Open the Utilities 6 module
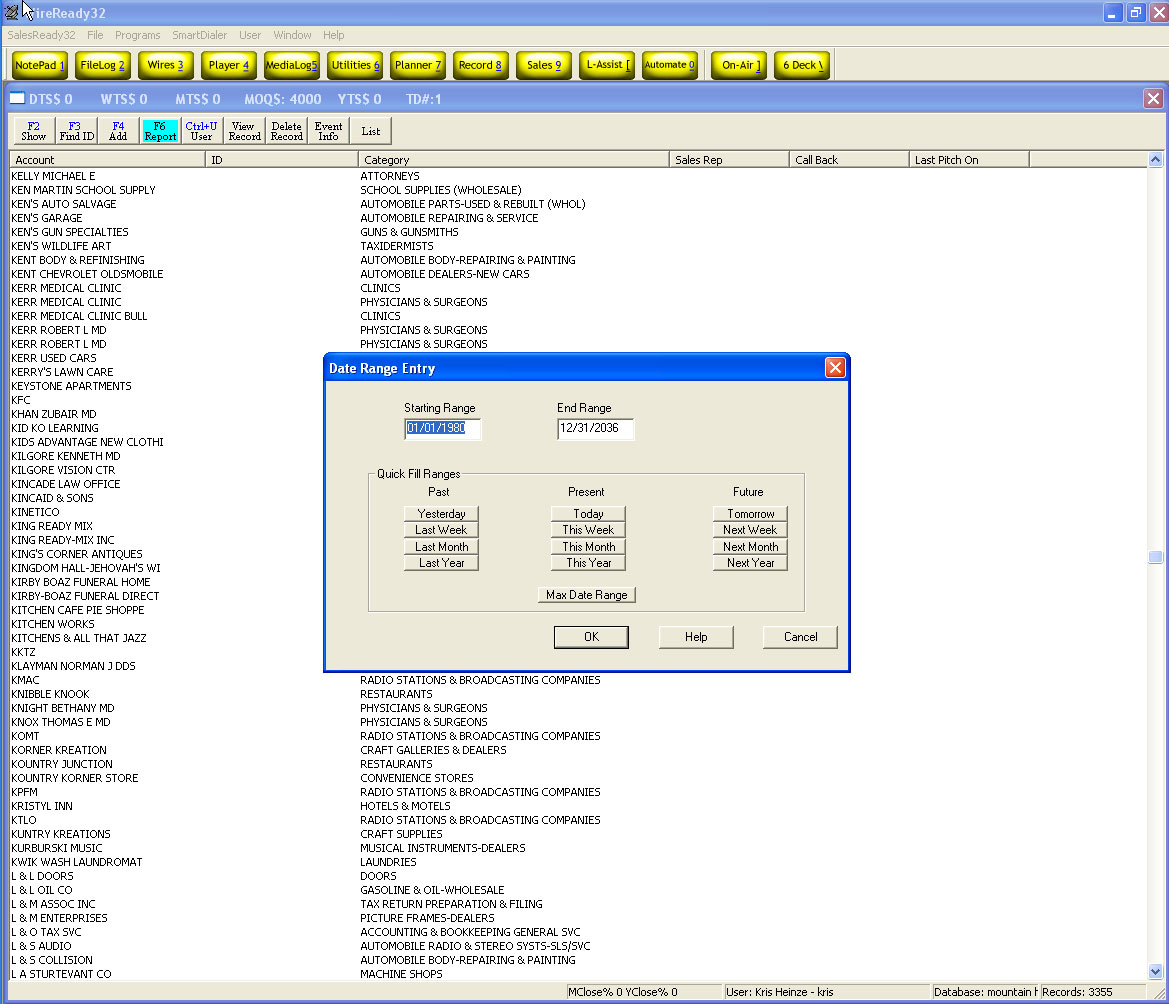 355,65
